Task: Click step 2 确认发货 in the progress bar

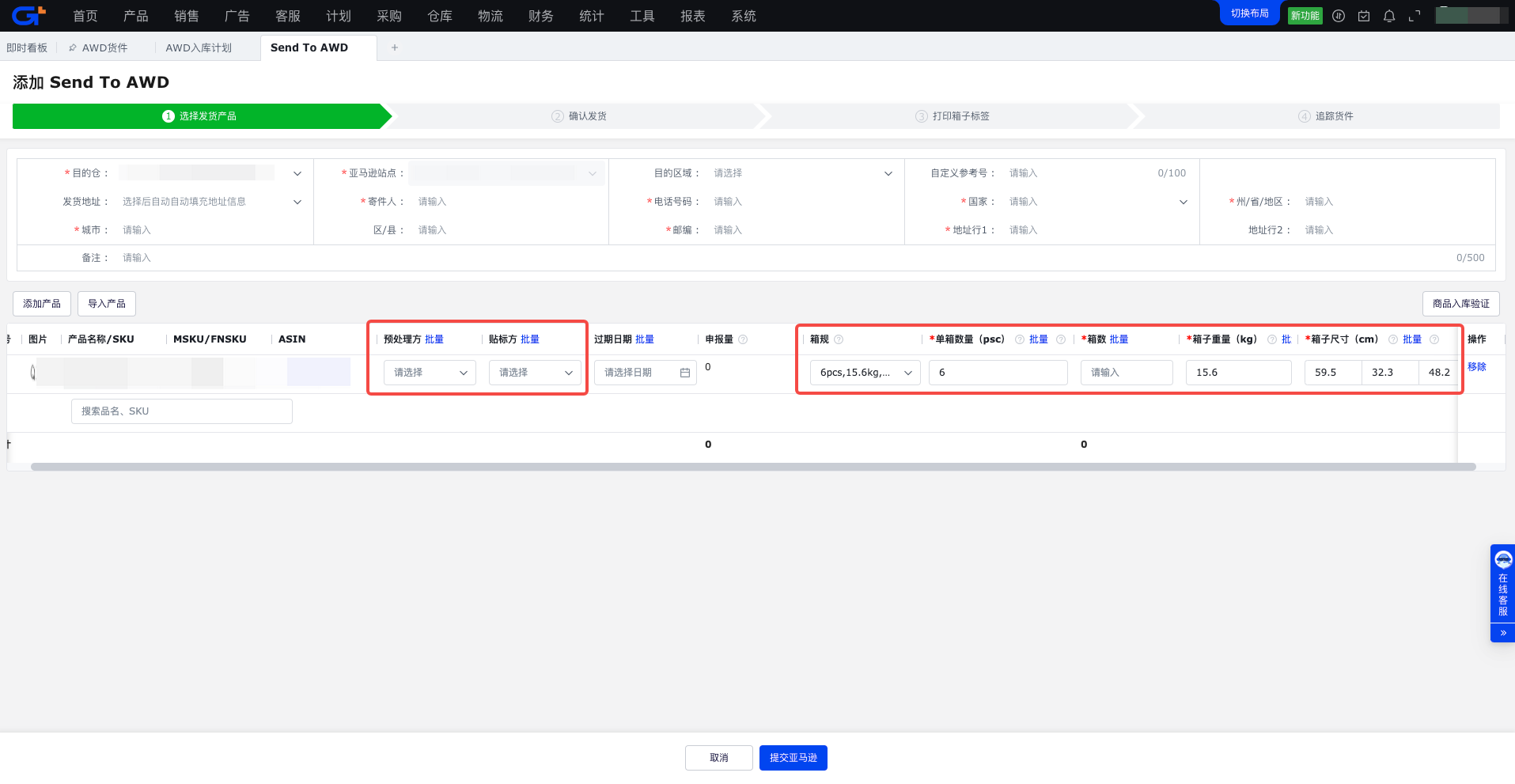Action: click(579, 116)
